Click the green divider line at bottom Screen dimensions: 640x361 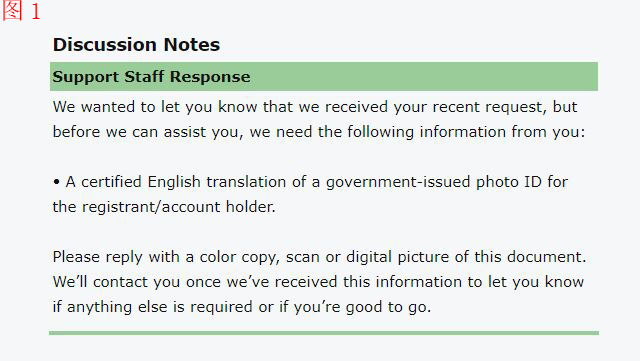coord(324,333)
